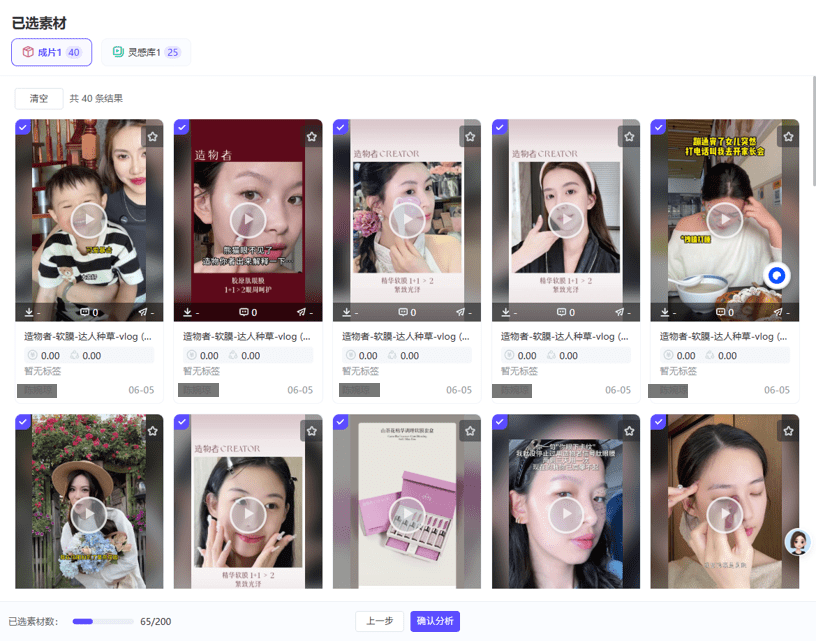Uncheck the first video card checkbox
The image size is (816, 642).
pos(23,127)
